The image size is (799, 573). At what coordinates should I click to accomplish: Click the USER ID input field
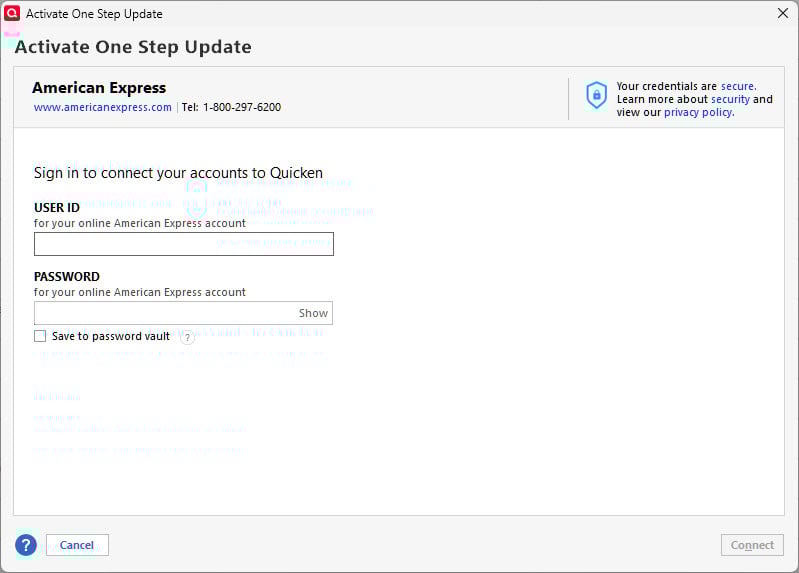[184, 244]
